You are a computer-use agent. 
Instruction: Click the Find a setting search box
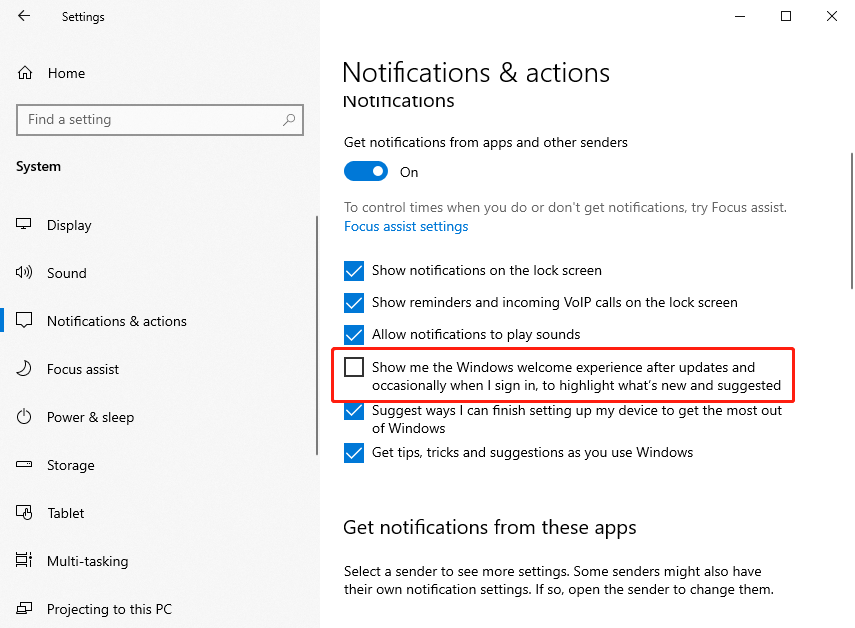pyautogui.click(x=160, y=119)
